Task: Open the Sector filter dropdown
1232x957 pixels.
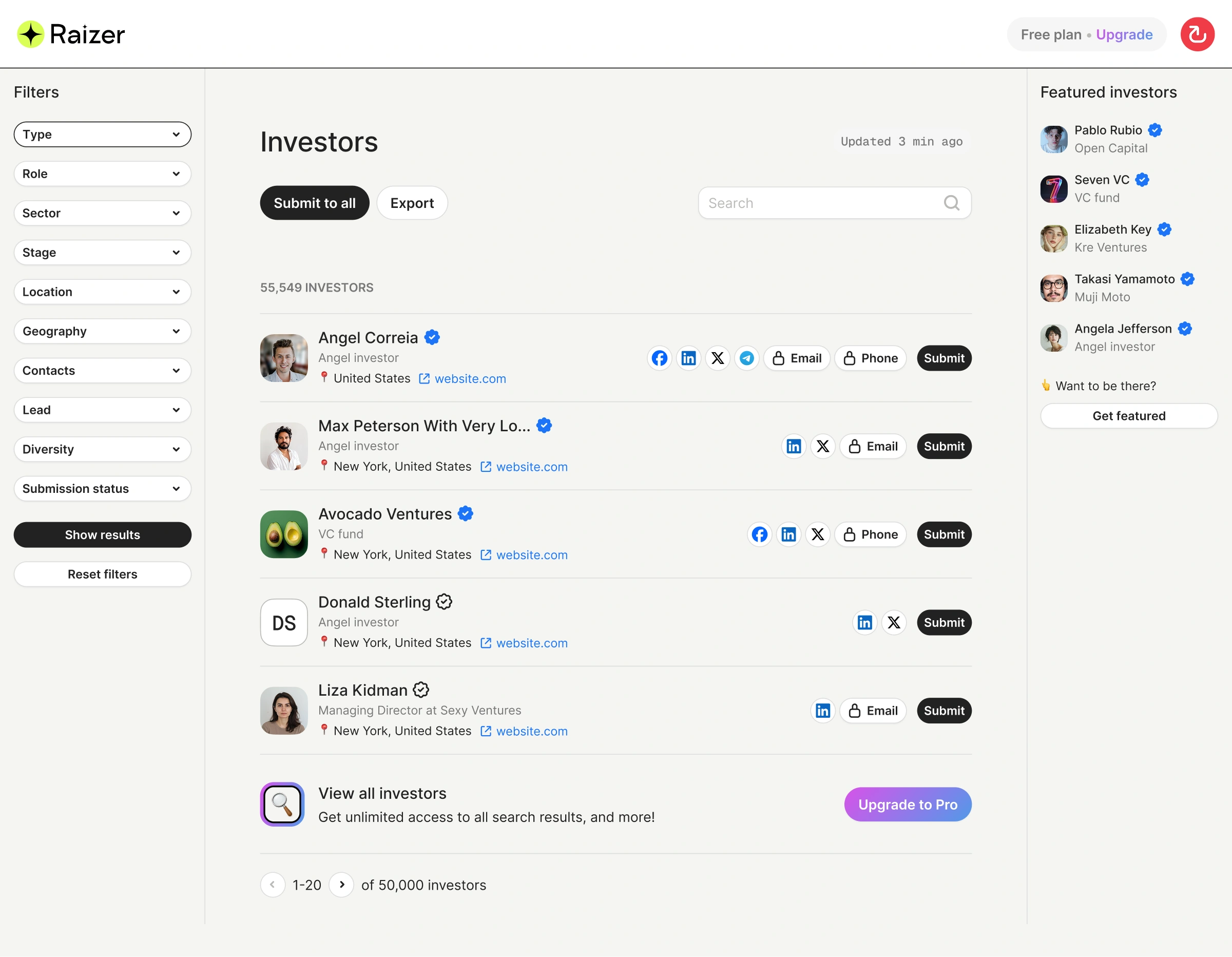Action: 103,213
